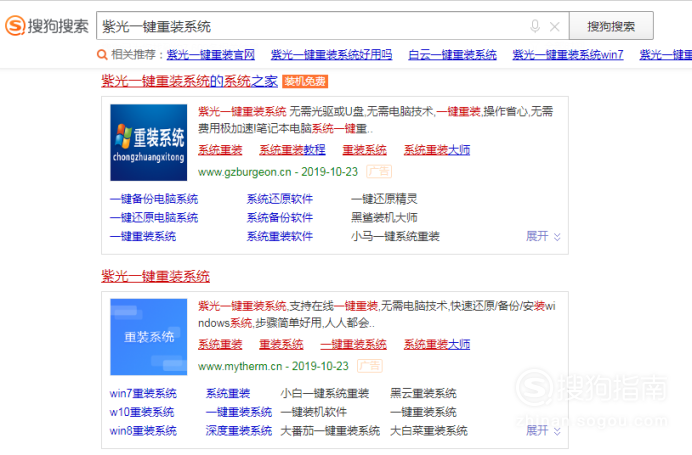Open 重装系统 sublink in first result

click(x=365, y=150)
